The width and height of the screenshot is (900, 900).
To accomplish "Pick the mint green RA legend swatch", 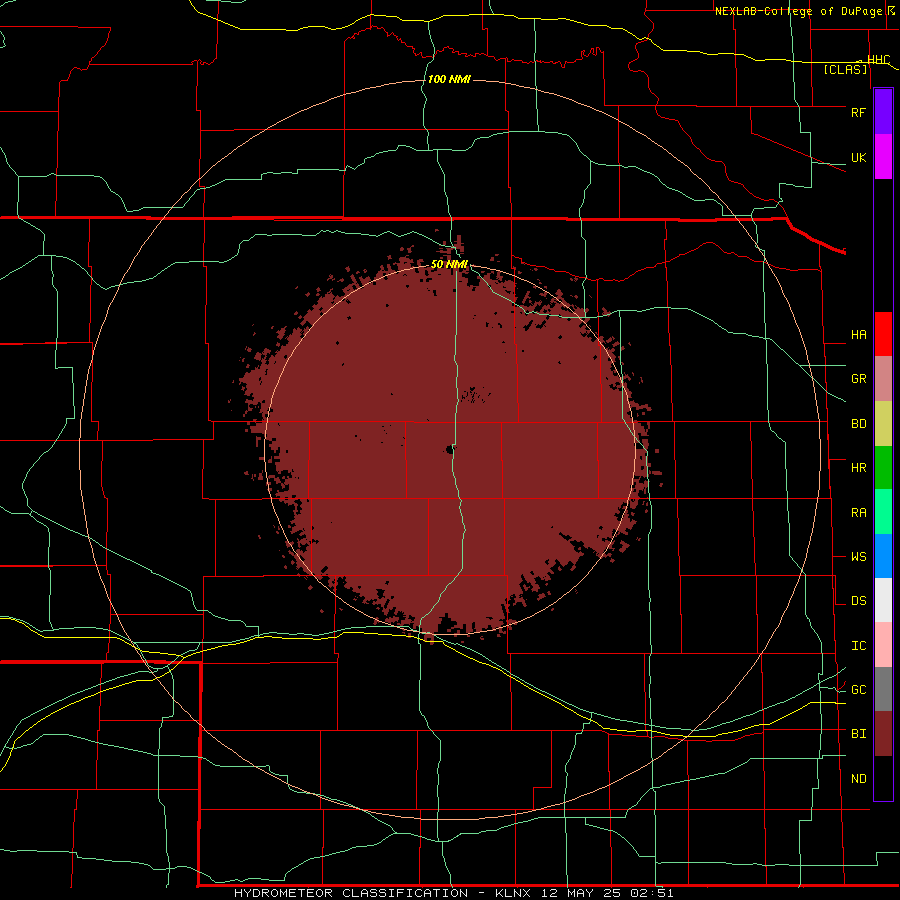I will (883, 512).
